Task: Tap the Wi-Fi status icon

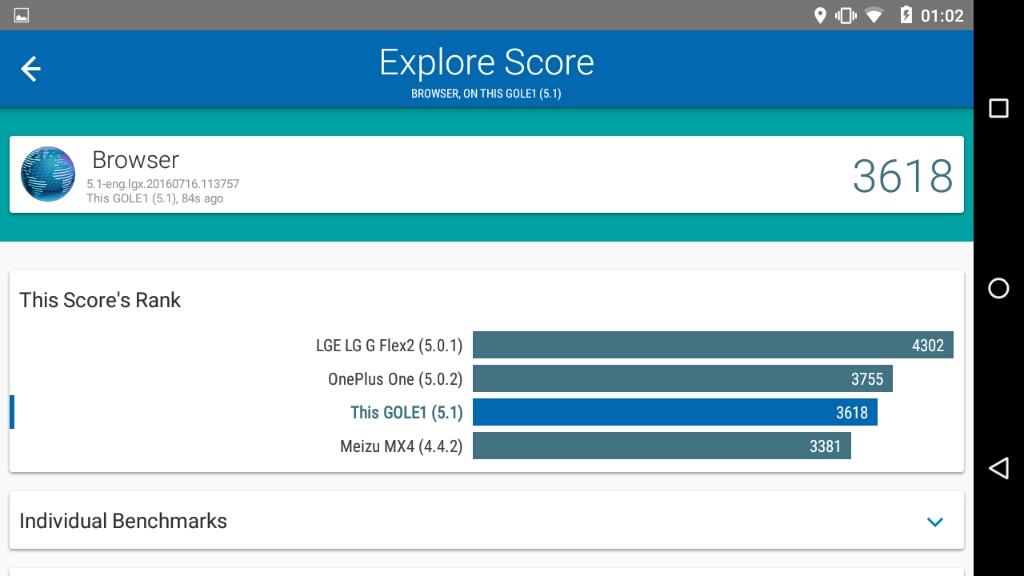Action: pyautogui.click(x=874, y=15)
